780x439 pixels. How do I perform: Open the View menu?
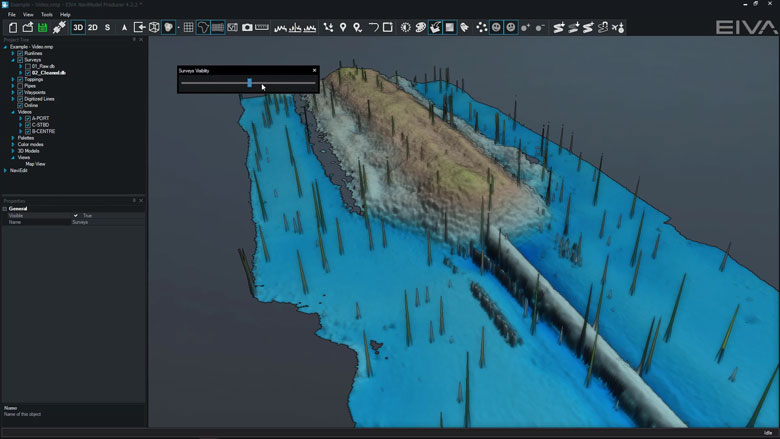coord(28,15)
